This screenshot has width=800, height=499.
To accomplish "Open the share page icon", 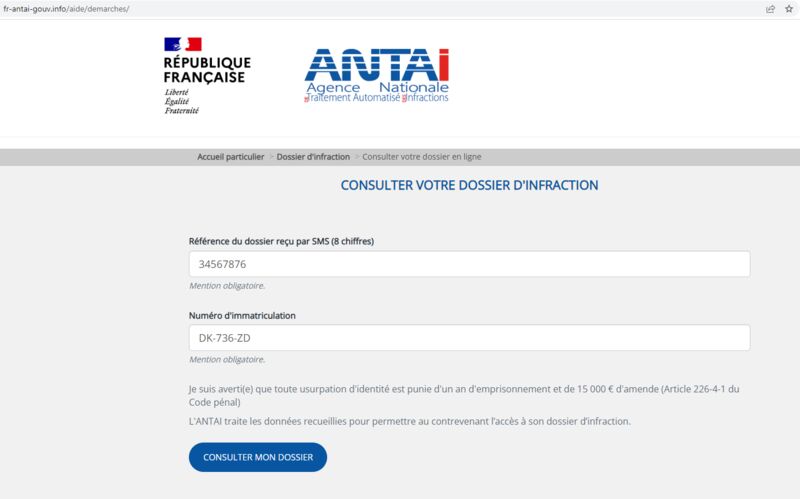I will coord(770,9).
